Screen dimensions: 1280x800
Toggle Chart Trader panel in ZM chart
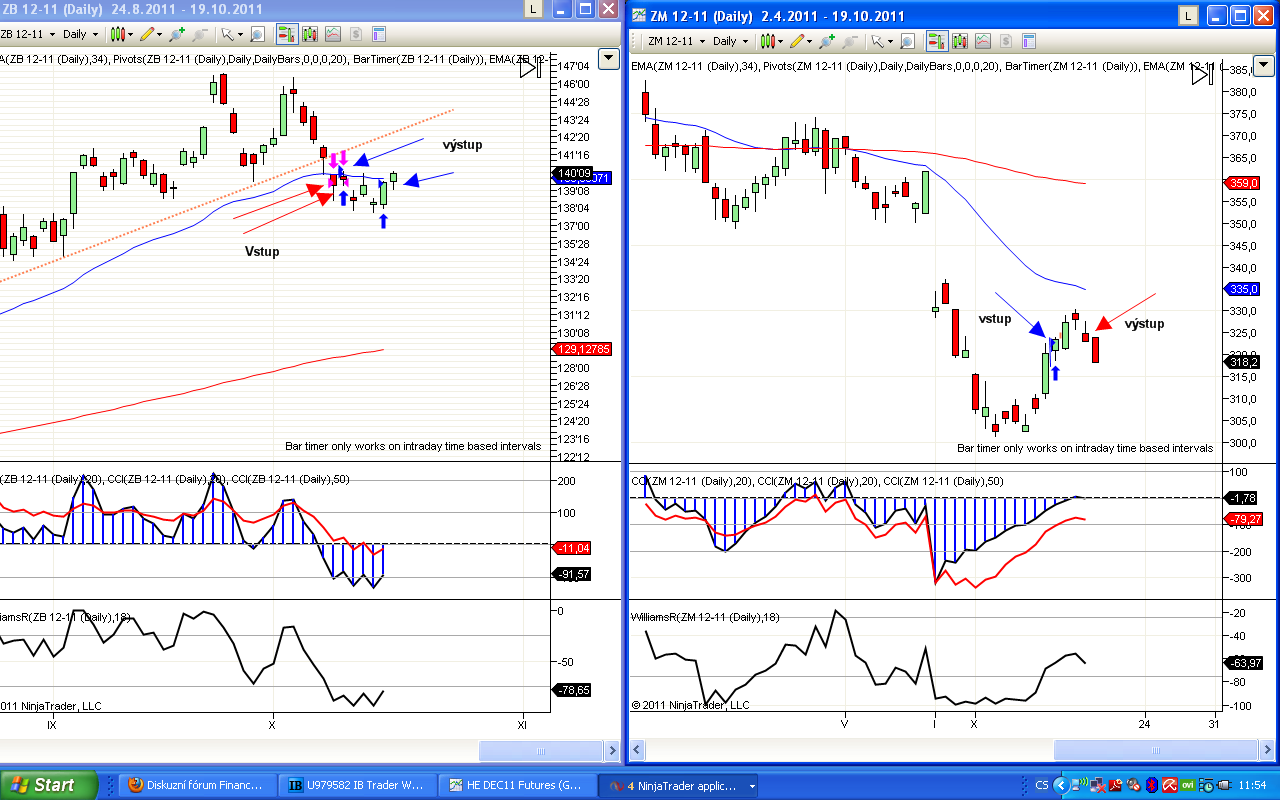(937, 41)
